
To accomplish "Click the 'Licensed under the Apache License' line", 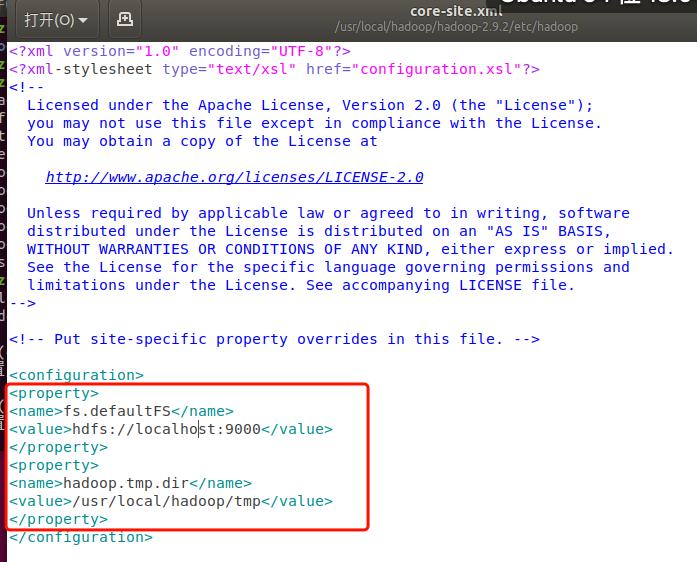I will click(x=310, y=105).
